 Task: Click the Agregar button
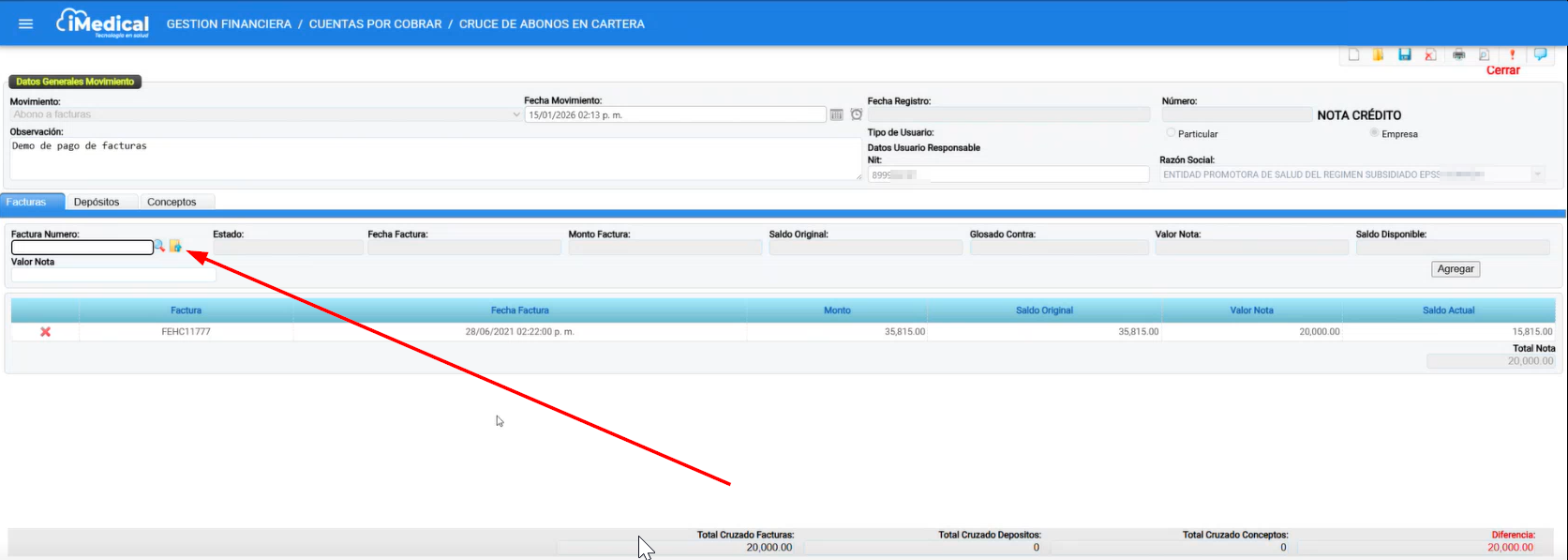pos(1456,269)
